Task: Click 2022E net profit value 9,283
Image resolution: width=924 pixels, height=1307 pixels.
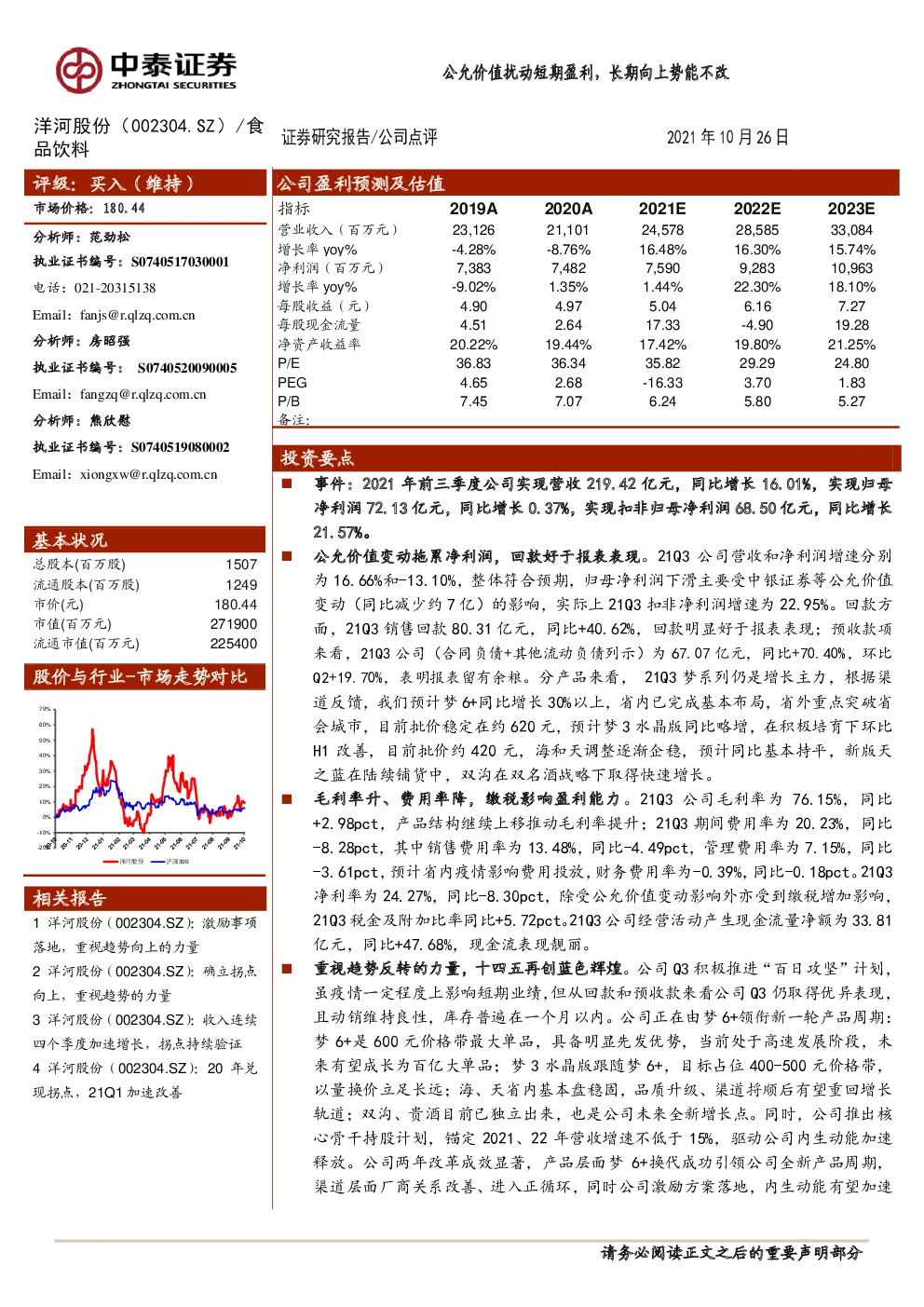Action: [x=757, y=268]
